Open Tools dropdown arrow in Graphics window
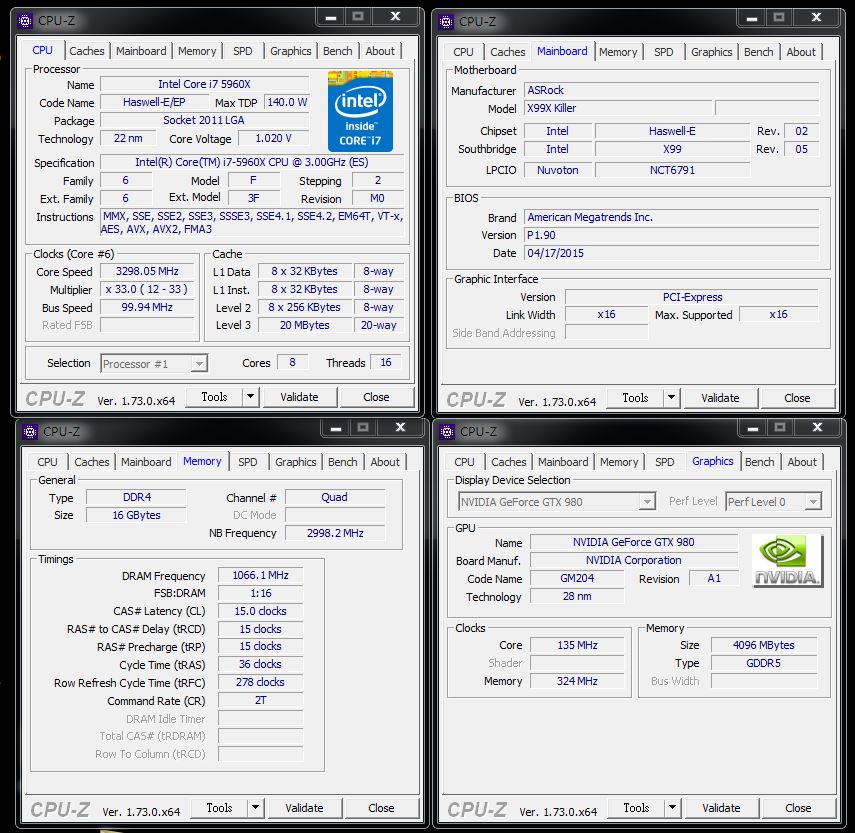The image size is (855, 833). coord(672,808)
